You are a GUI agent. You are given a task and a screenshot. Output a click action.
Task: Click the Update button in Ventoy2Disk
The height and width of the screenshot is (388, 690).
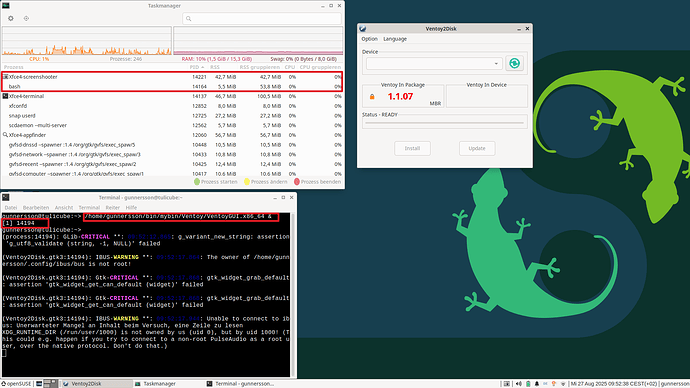[x=477, y=148]
